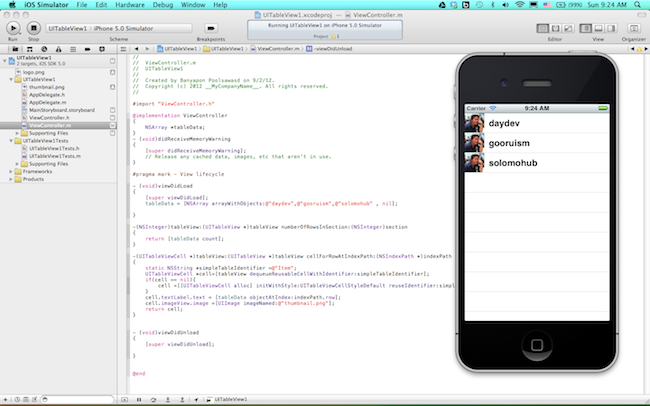650x406 pixels.
Task: Select the Version editor mode button
Action: click(x=568, y=28)
